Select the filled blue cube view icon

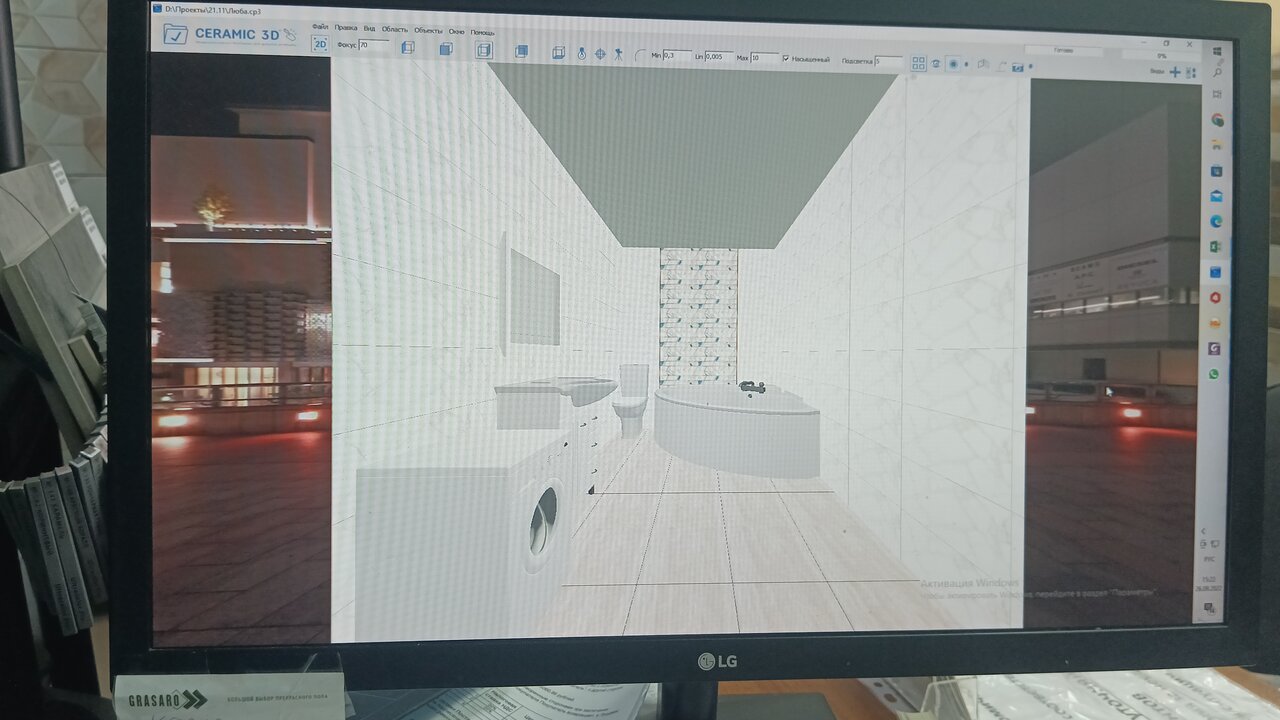(x=521, y=51)
